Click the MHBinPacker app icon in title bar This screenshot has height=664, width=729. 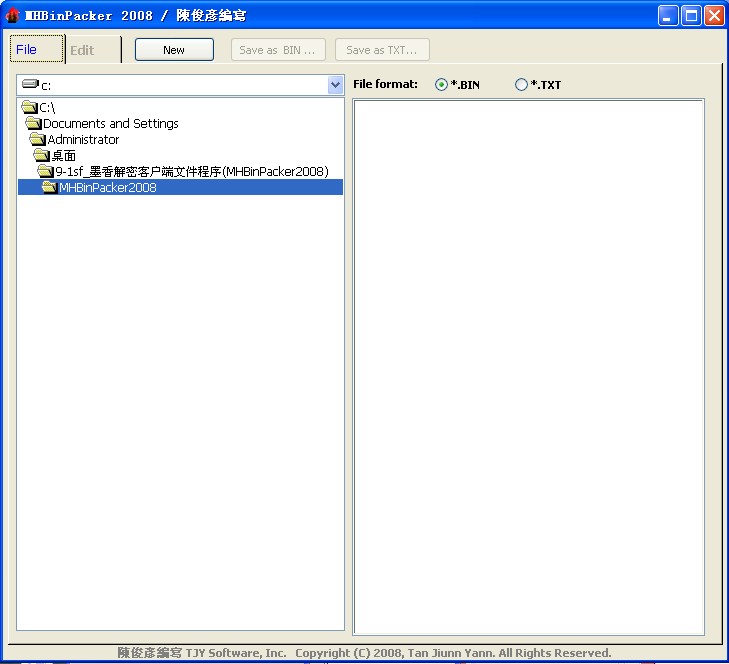pyautogui.click(x=13, y=16)
